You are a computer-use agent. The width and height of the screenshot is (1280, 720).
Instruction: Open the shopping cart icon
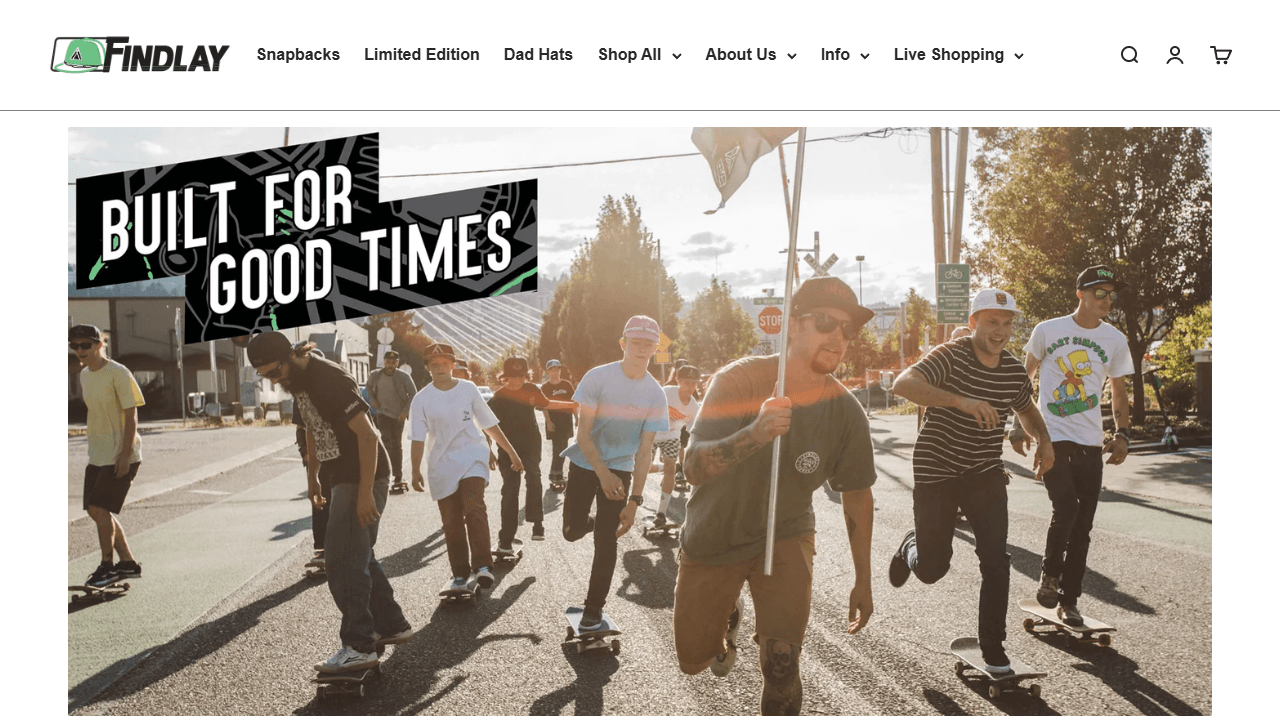pos(1221,55)
